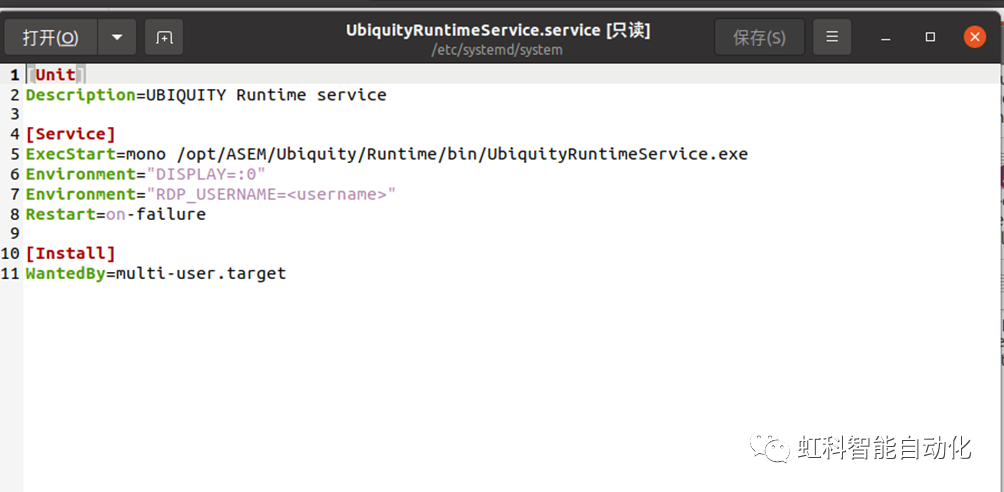Click line number 9 in the gutter
1004x492 pixels.
coord(14,233)
